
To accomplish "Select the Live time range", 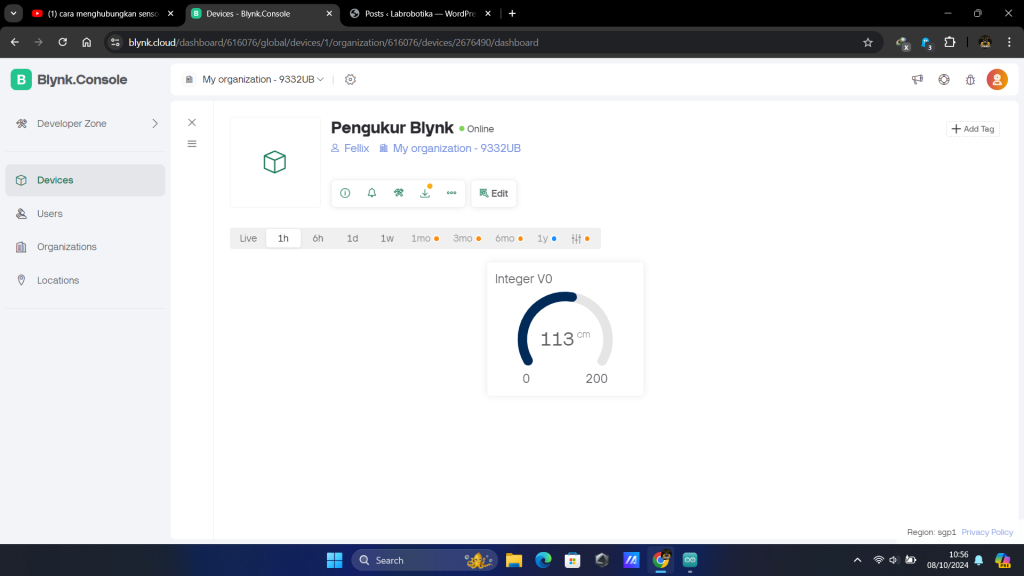I will click(x=248, y=239).
